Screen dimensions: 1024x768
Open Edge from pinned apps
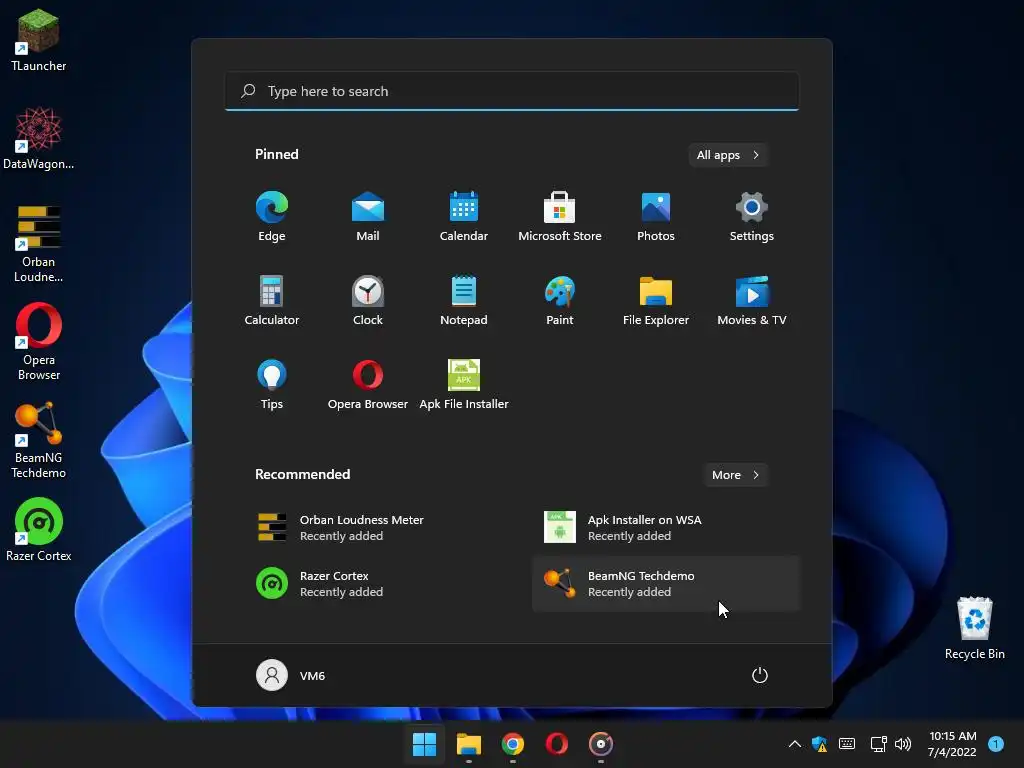[x=272, y=217]
